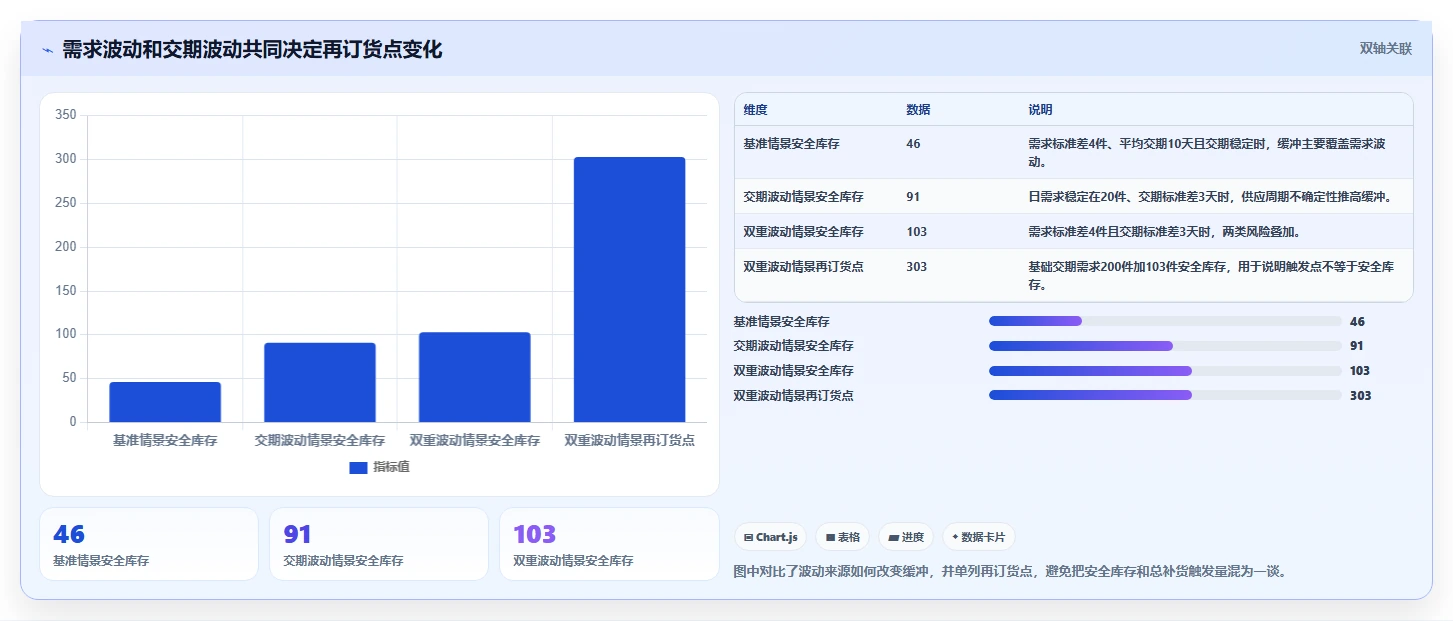The image size is (1453, 621).
Task: Click the 双轴关联 label in header
Action: pos(1385,48)
